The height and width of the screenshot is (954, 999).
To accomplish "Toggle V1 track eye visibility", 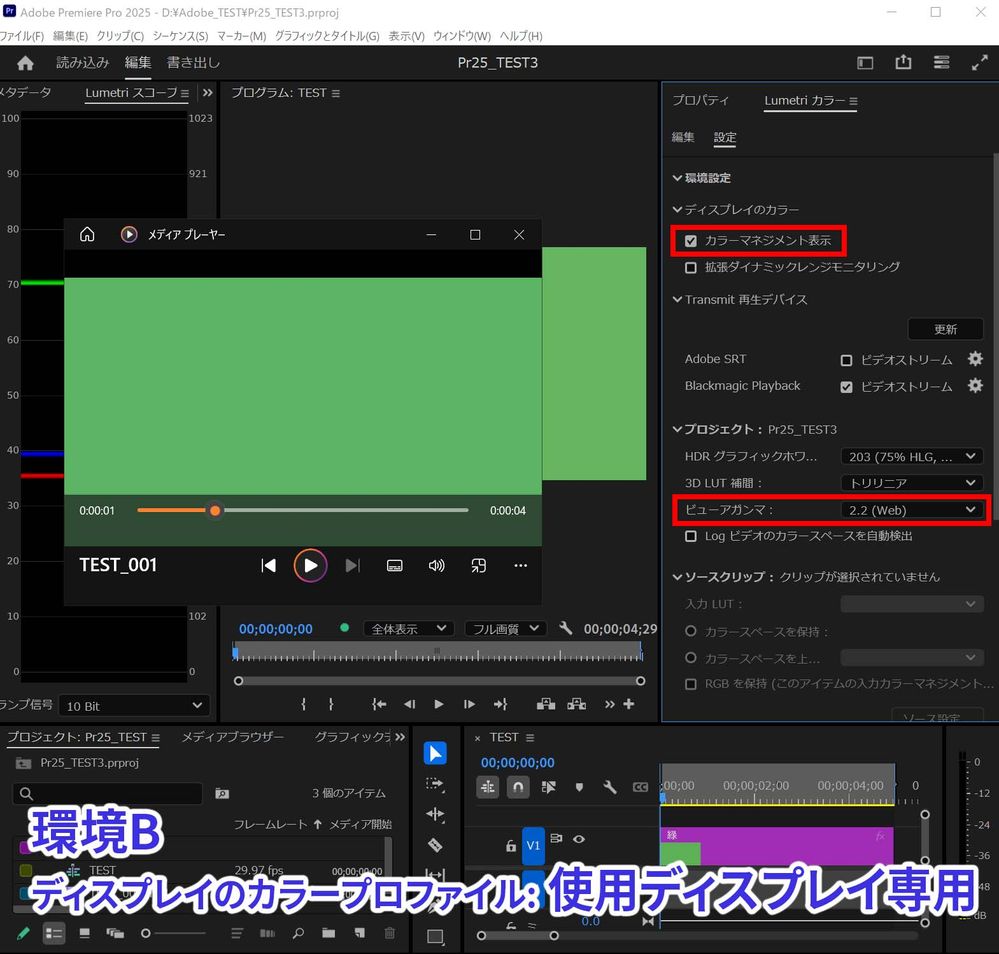I will pyautogui.click(x=578, y=839).
